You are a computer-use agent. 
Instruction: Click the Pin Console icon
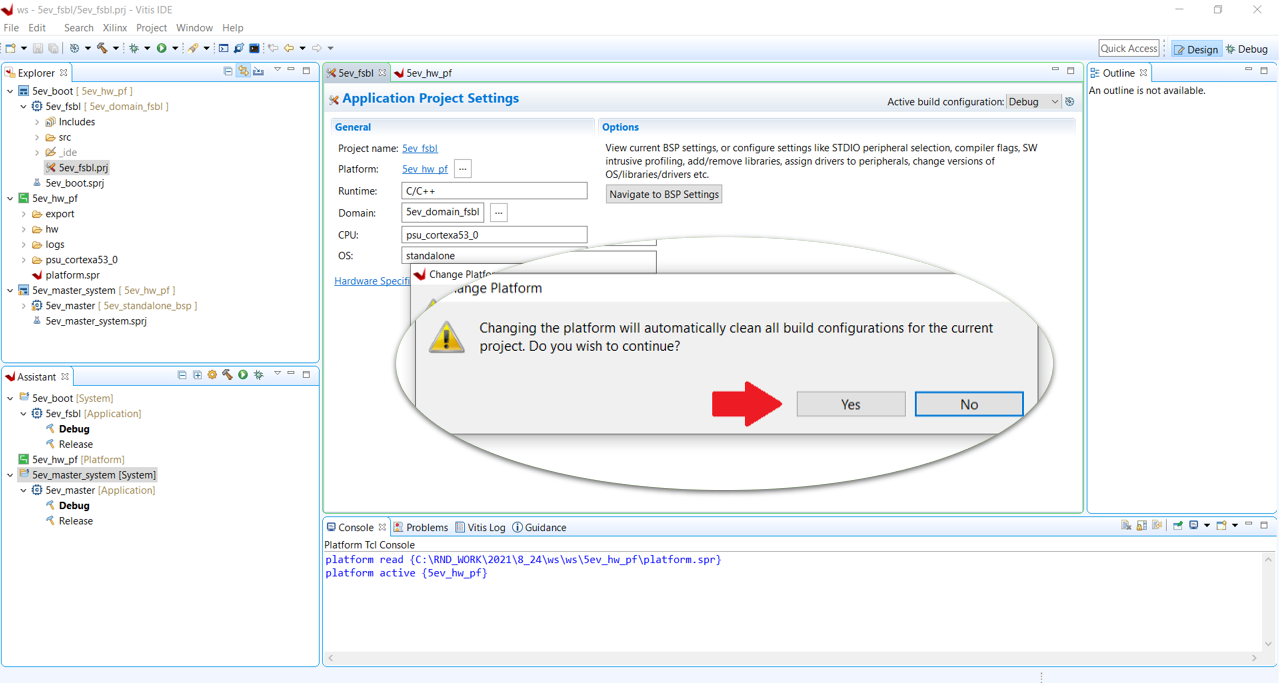(x=1178, y=525)
